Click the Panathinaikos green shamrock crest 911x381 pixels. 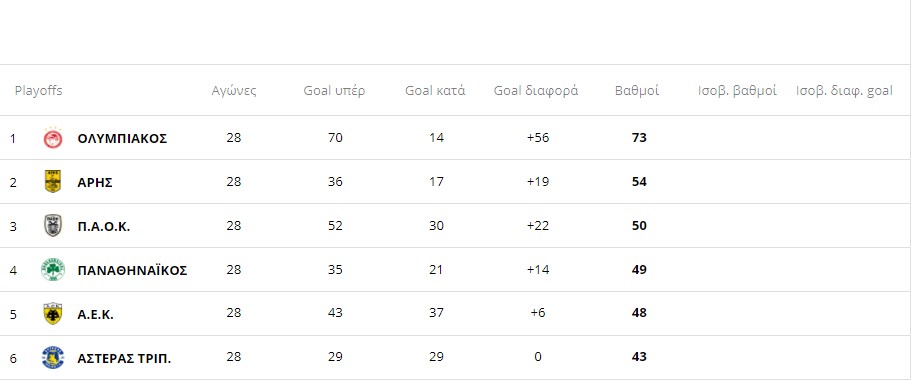53,270
